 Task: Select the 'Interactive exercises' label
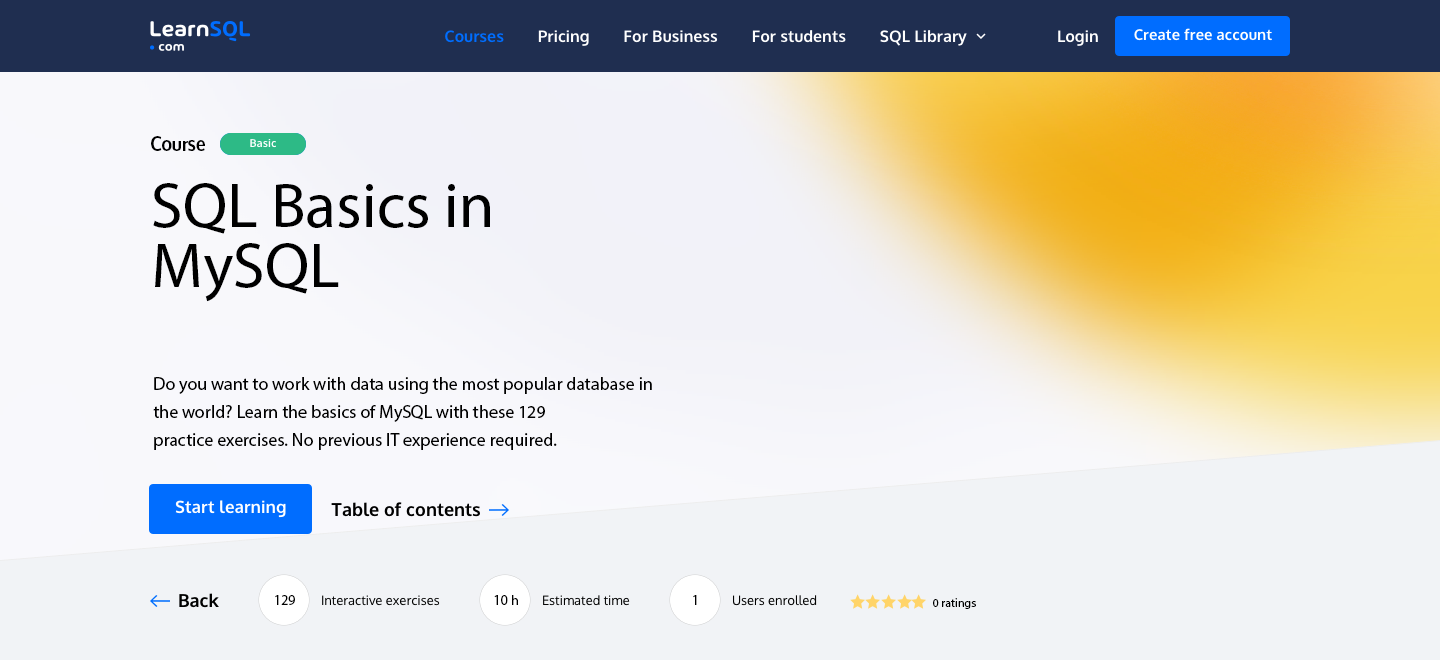(x=380, y=601)
